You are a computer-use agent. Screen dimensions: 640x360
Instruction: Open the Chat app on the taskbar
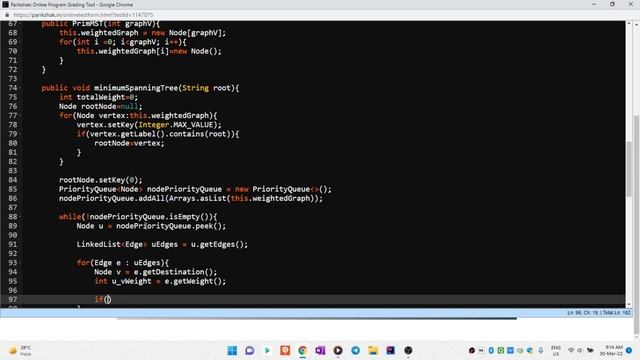[x=250, y=350]
